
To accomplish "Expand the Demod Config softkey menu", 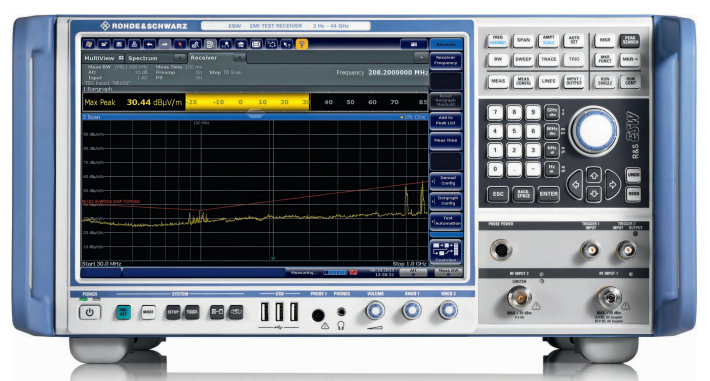I will pos(446,181).
